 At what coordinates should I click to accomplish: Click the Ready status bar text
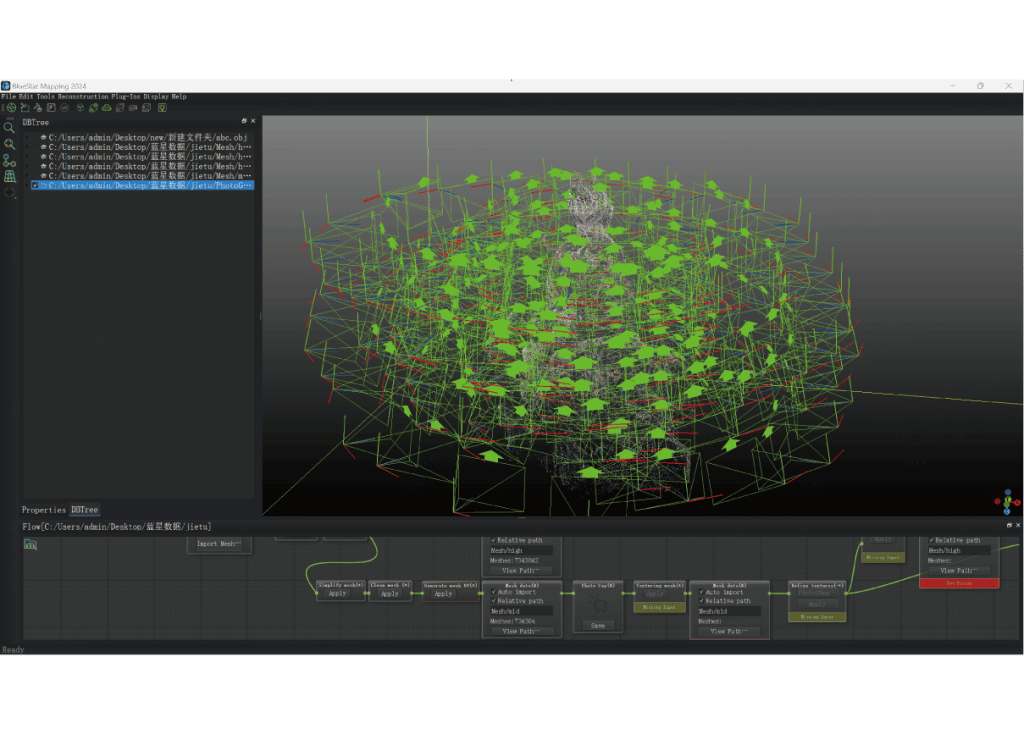(13, 650)
